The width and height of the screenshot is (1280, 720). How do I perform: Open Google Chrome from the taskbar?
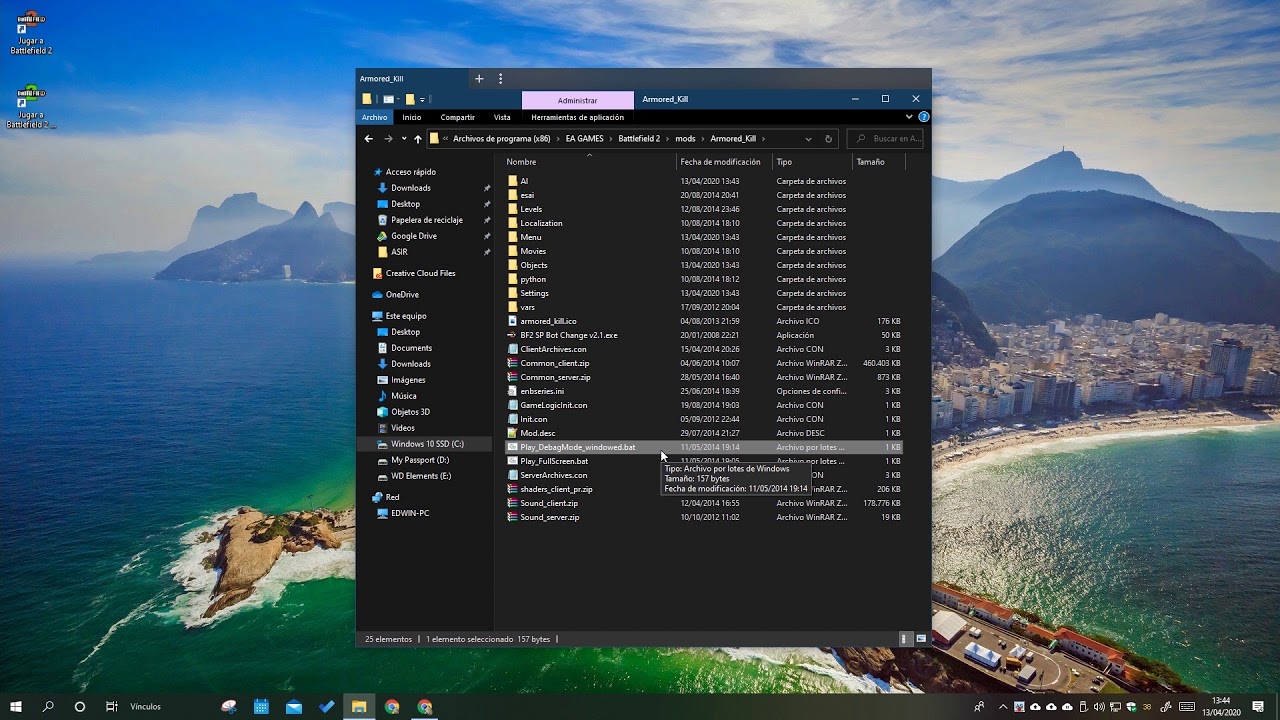(392, 706)
